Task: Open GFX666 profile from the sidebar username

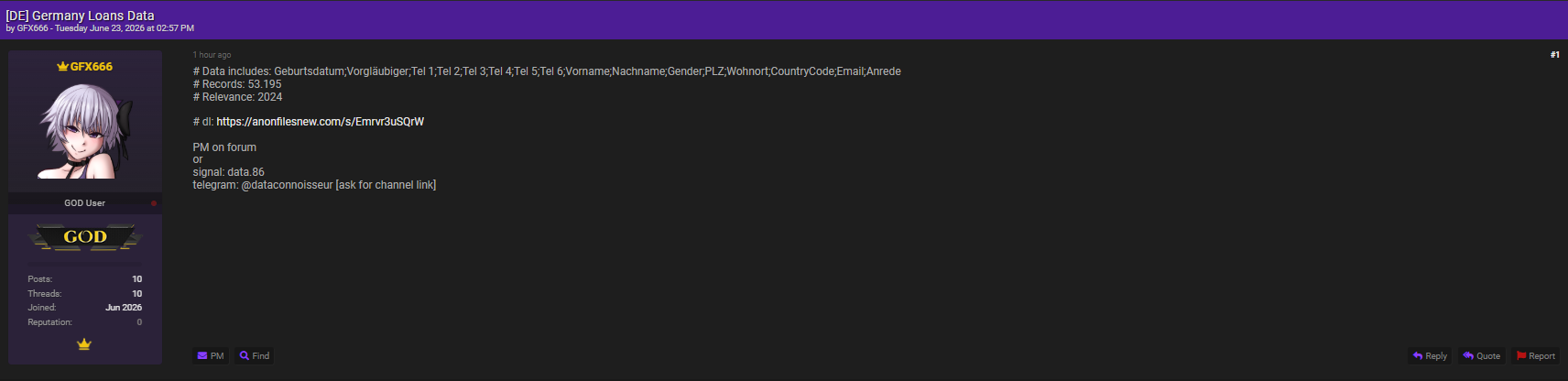Action: 92,67
